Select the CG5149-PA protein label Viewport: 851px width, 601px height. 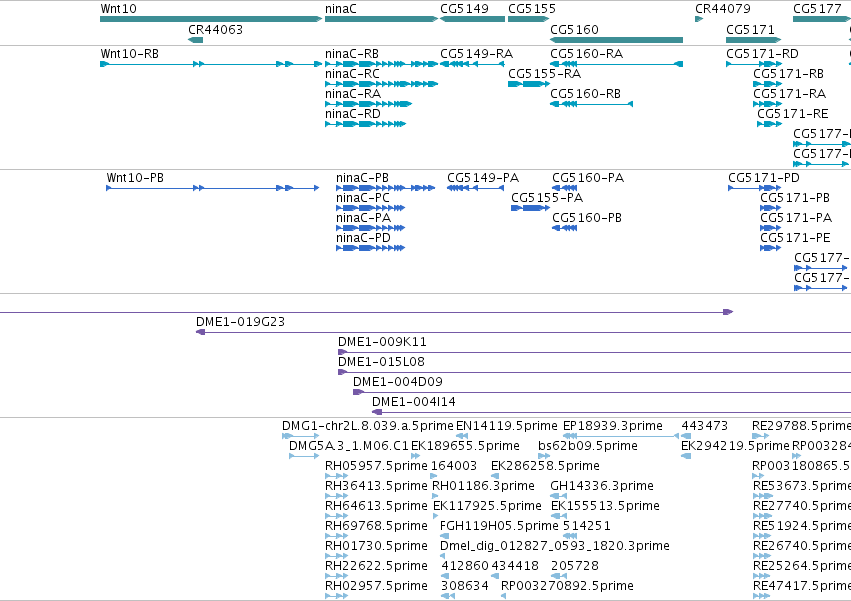tap(483, 178)
